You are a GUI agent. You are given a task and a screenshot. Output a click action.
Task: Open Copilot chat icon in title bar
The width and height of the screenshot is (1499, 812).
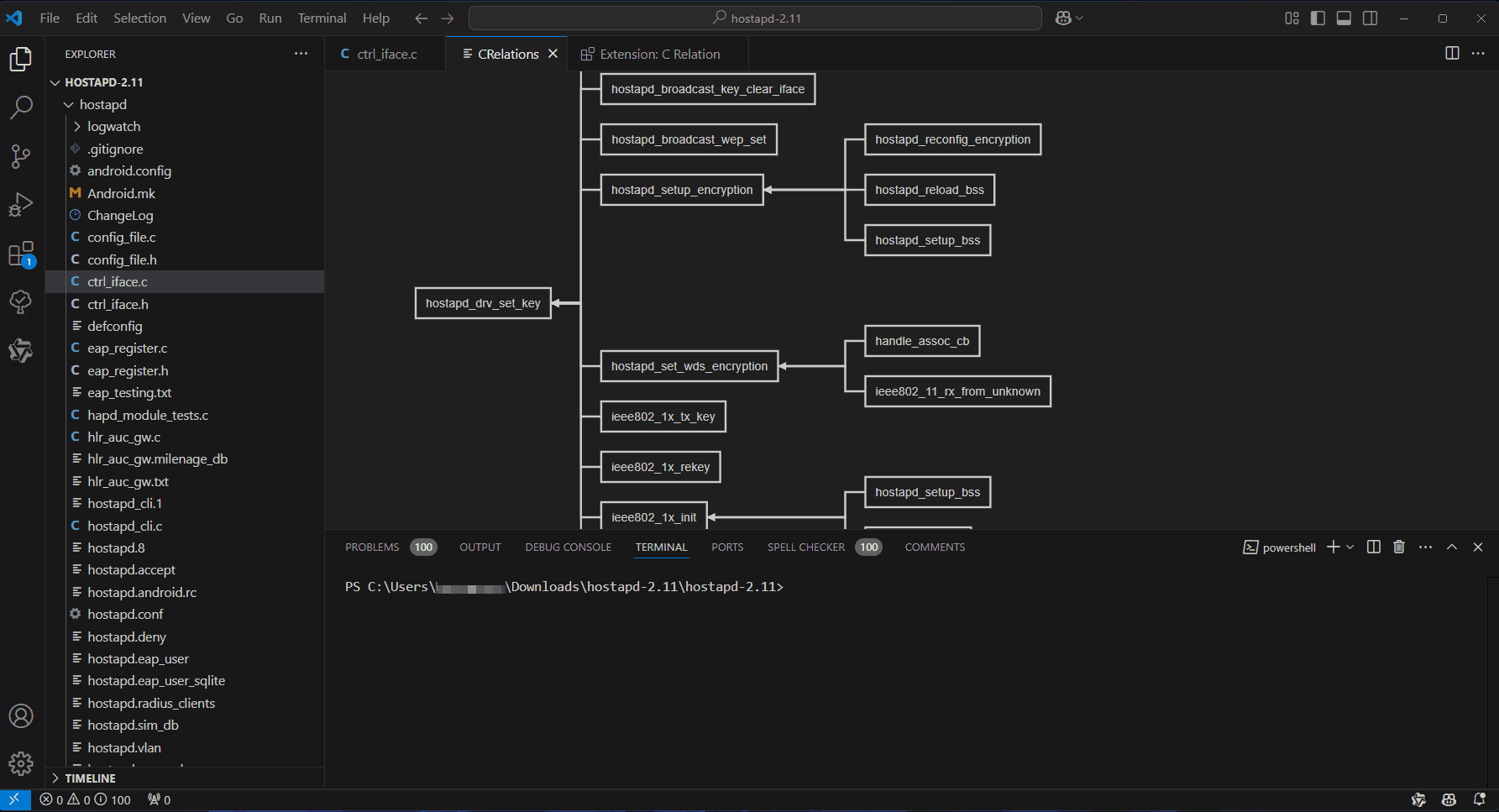(x=1063, y=18)
